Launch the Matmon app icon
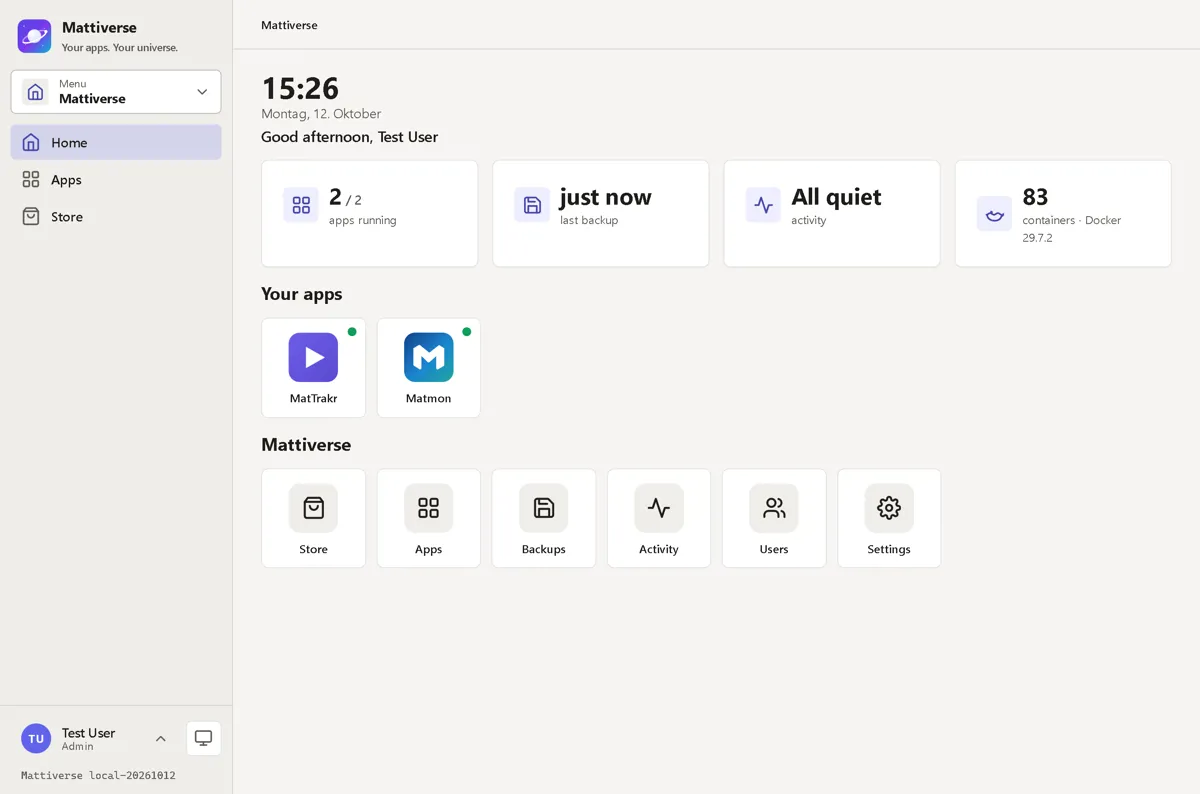This screenshot has height=794, width=1200. (x=429, y=357)
